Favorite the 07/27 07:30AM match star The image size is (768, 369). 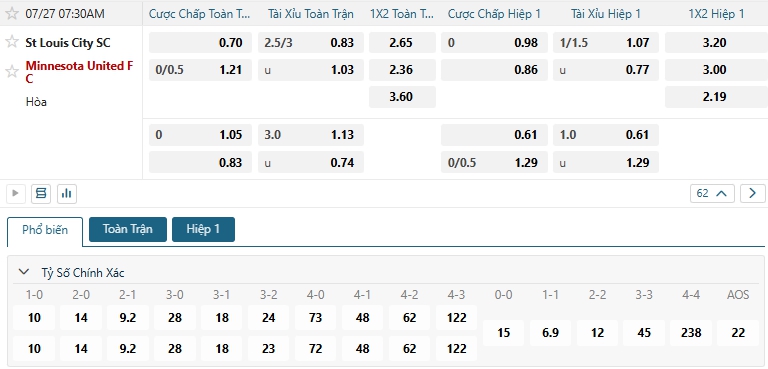point(12,13)
